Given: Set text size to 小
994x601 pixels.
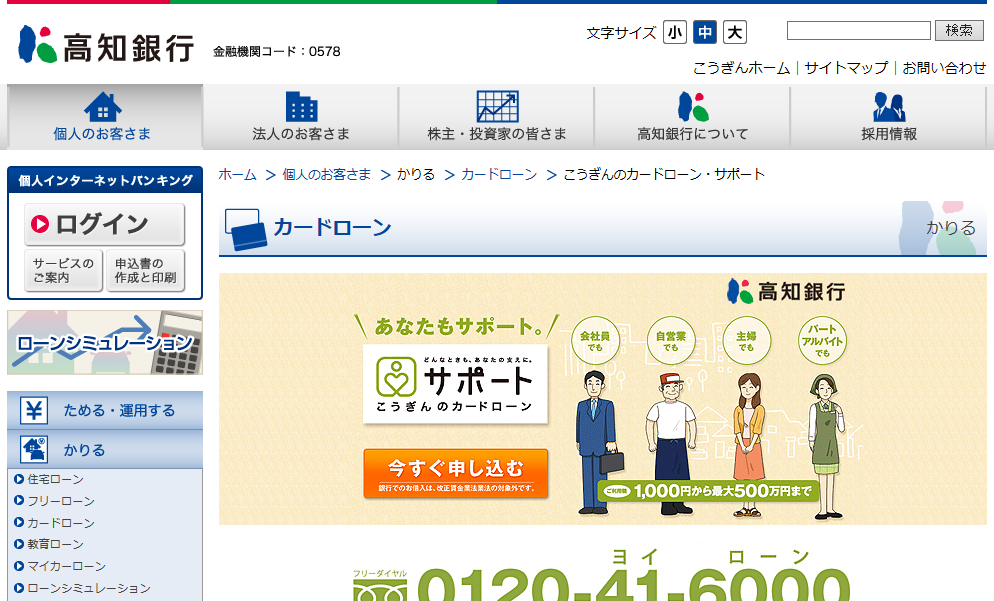Looking at the screenshot, I should click(675, 32).
